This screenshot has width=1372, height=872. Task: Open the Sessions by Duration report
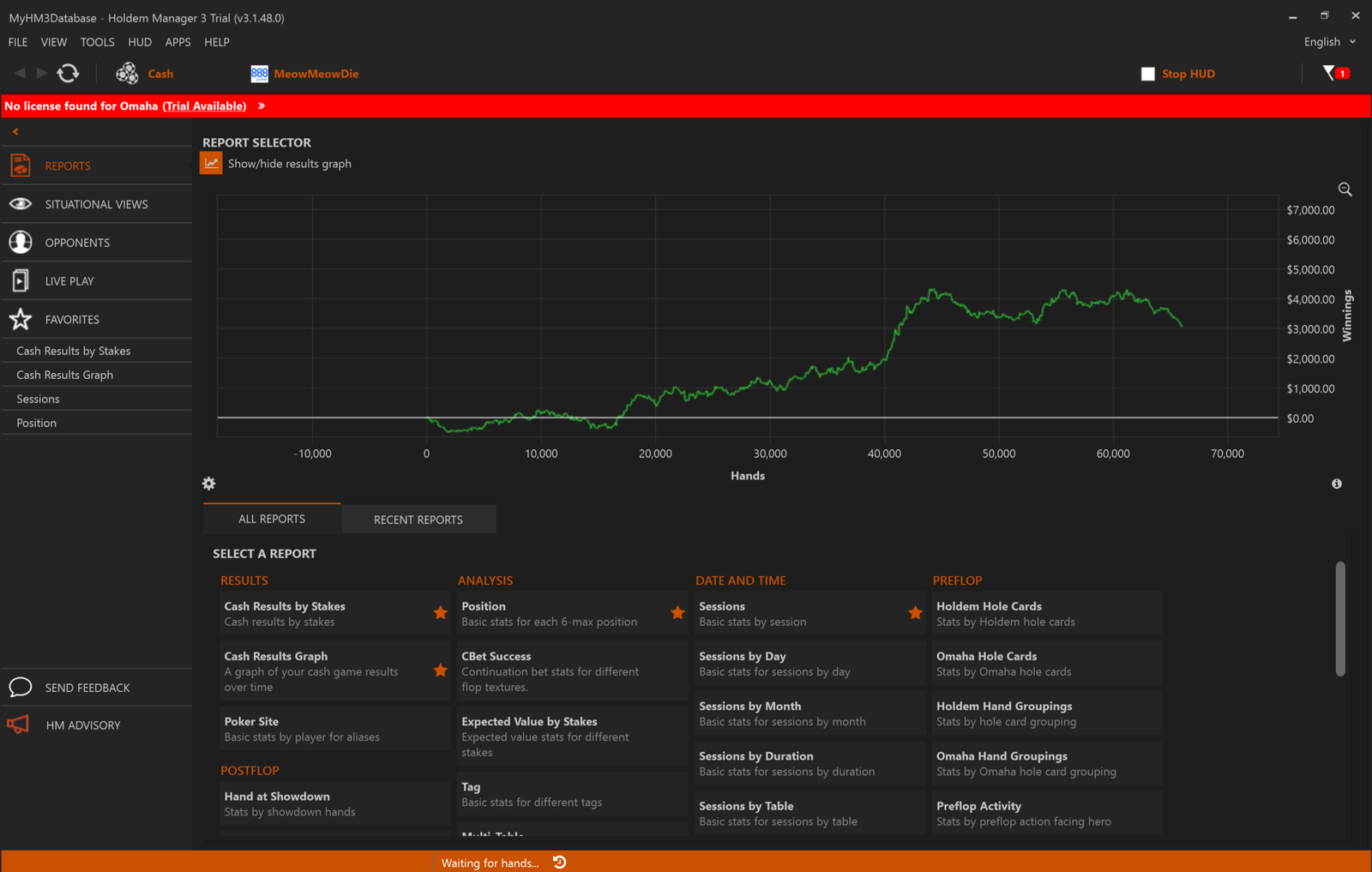coord(809,763)
